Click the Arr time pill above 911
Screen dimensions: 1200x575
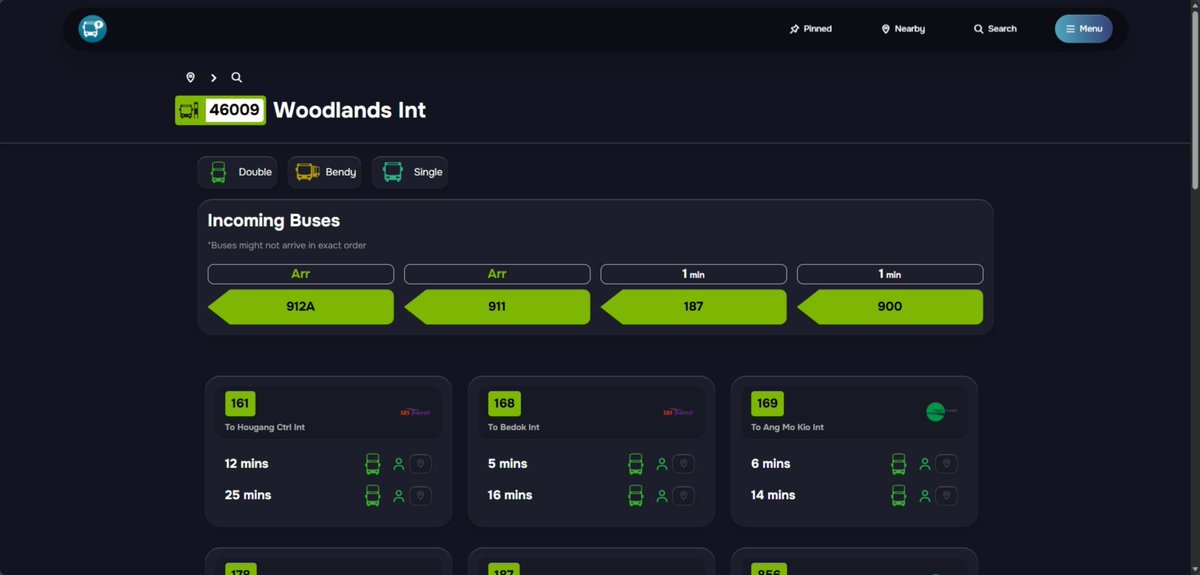[x=497, y=274]
